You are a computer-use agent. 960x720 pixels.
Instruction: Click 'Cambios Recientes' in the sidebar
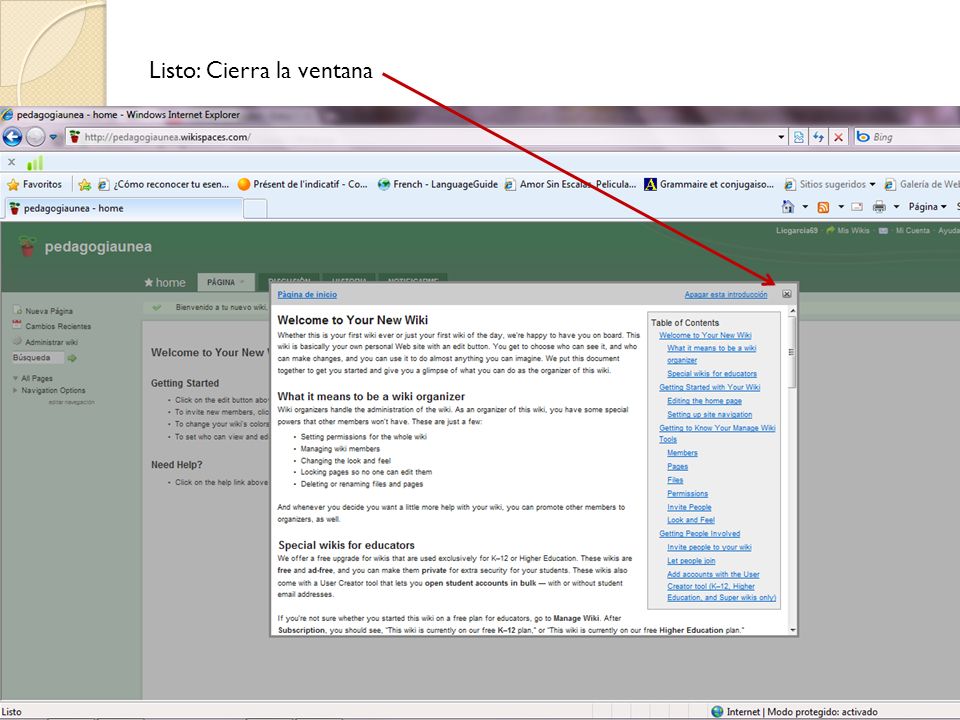click(x=58, y=326)
